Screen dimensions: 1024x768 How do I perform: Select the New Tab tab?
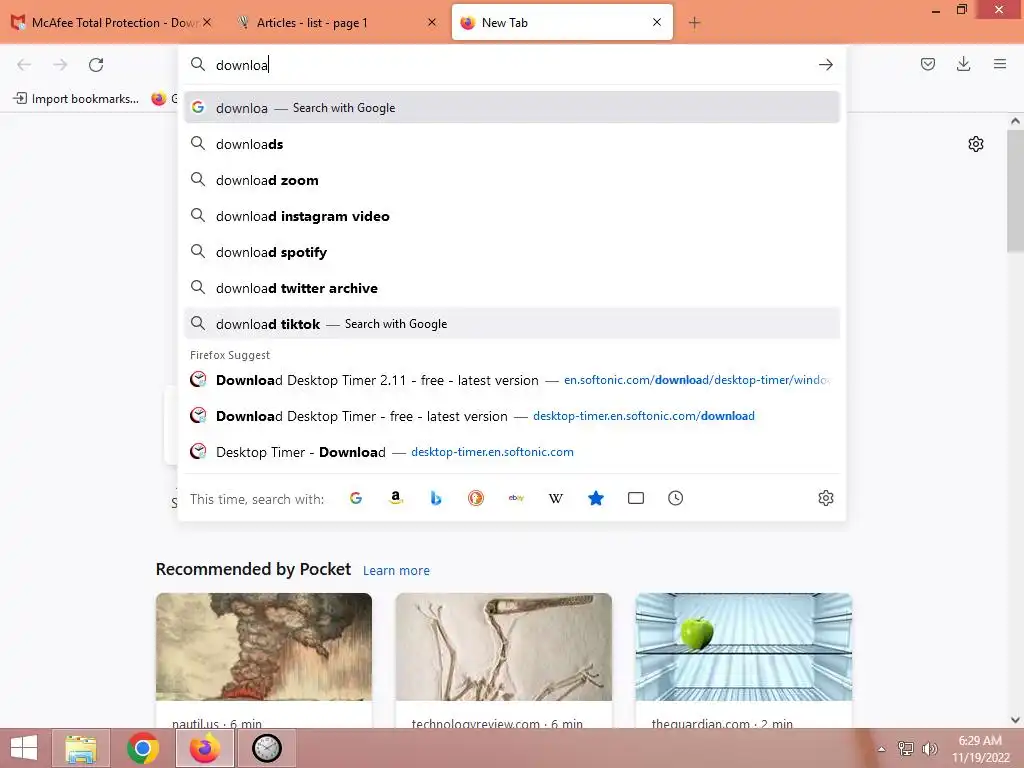(562, 23)
